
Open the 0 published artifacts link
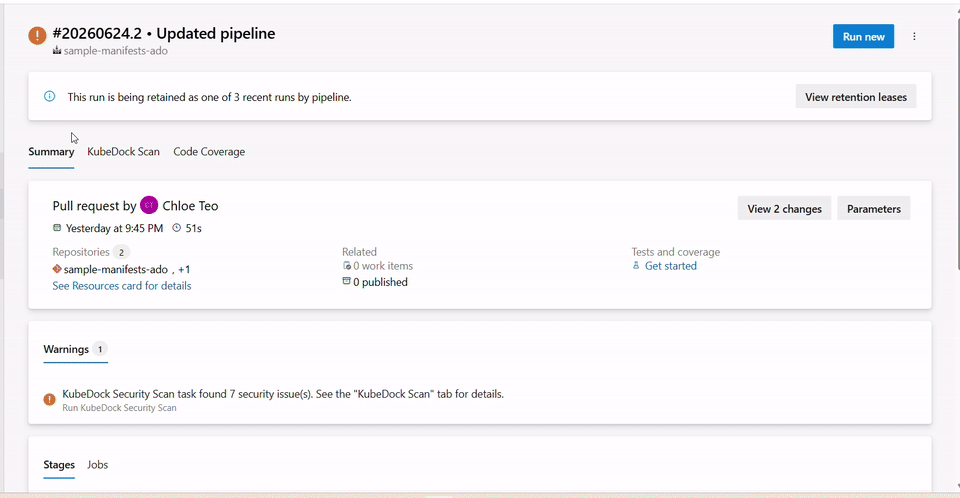tap(380, 282)
